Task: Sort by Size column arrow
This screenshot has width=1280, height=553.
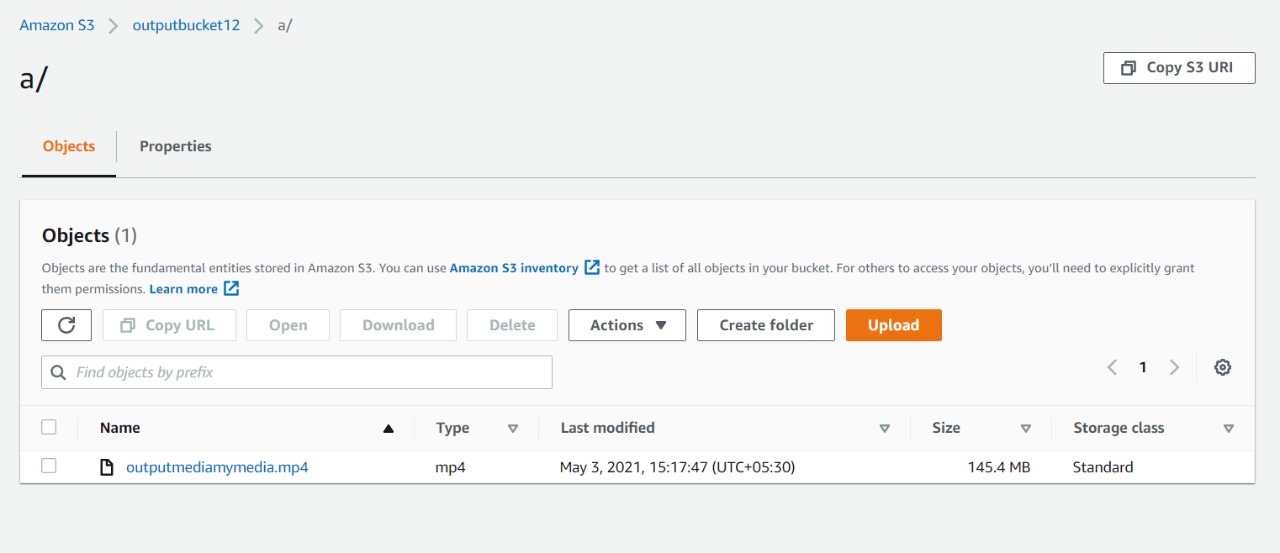Action: pyautogui.click(x=1026, y=428)
